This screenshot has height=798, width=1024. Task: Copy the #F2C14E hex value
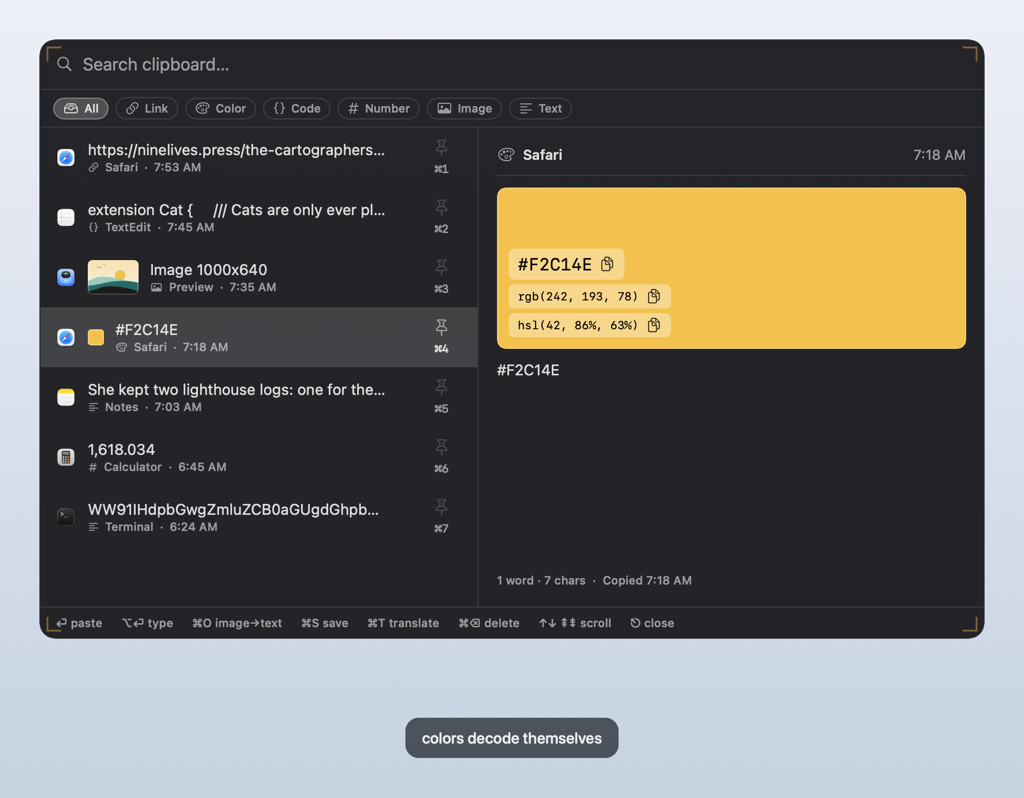click(607, 264)
